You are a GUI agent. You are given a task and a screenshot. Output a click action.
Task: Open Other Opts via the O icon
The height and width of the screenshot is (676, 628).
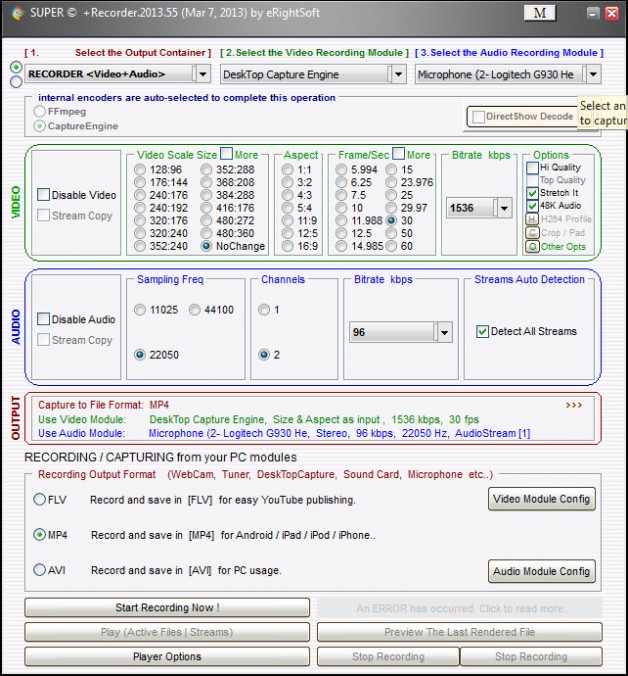[532, 247]
